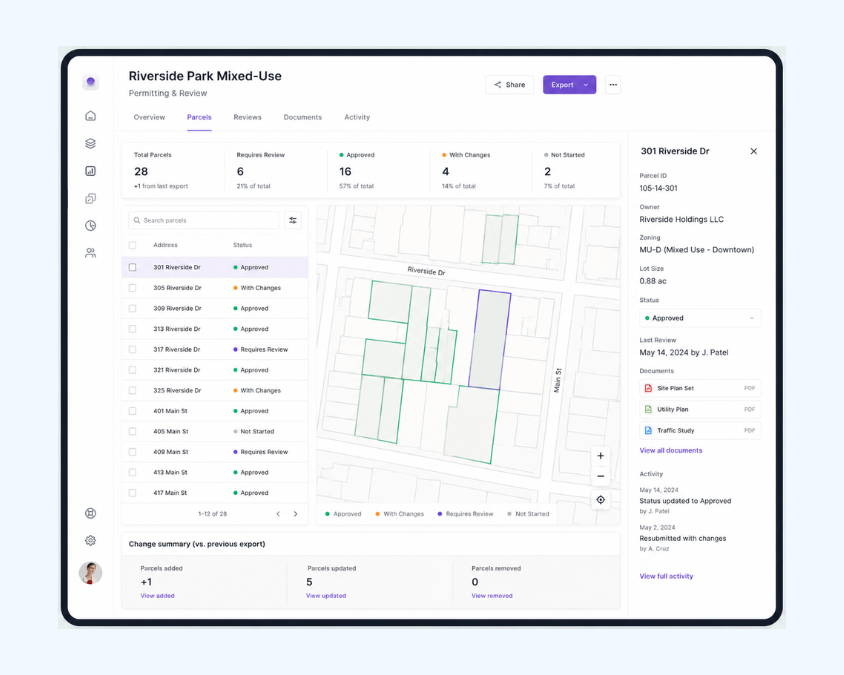Check the 305 Riverside Dr row checkbox
Image resolution: width=844 pixels, height=675 pixels.
click(132, 288)
